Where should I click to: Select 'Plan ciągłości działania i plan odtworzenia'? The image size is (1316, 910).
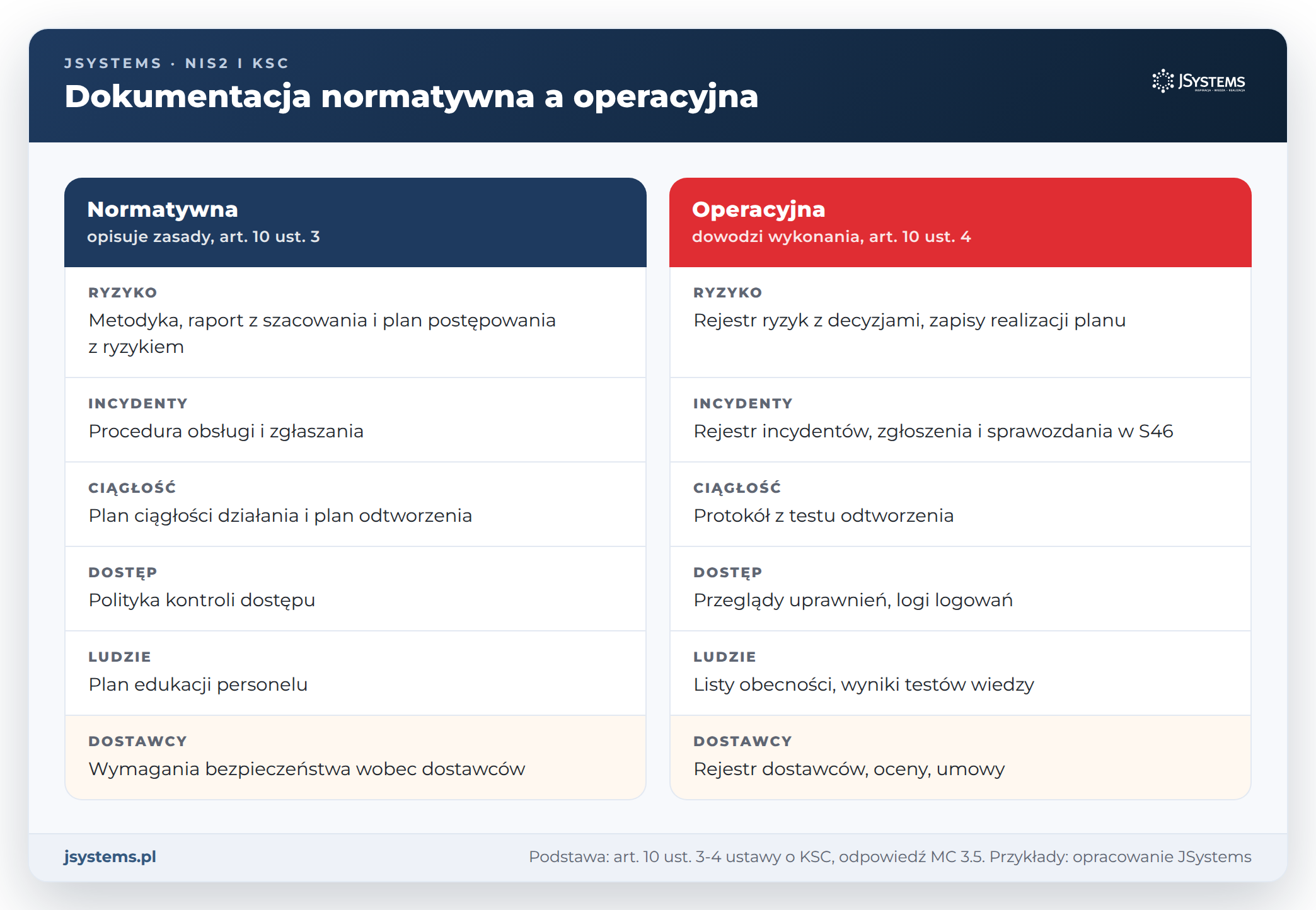[280, 515]
